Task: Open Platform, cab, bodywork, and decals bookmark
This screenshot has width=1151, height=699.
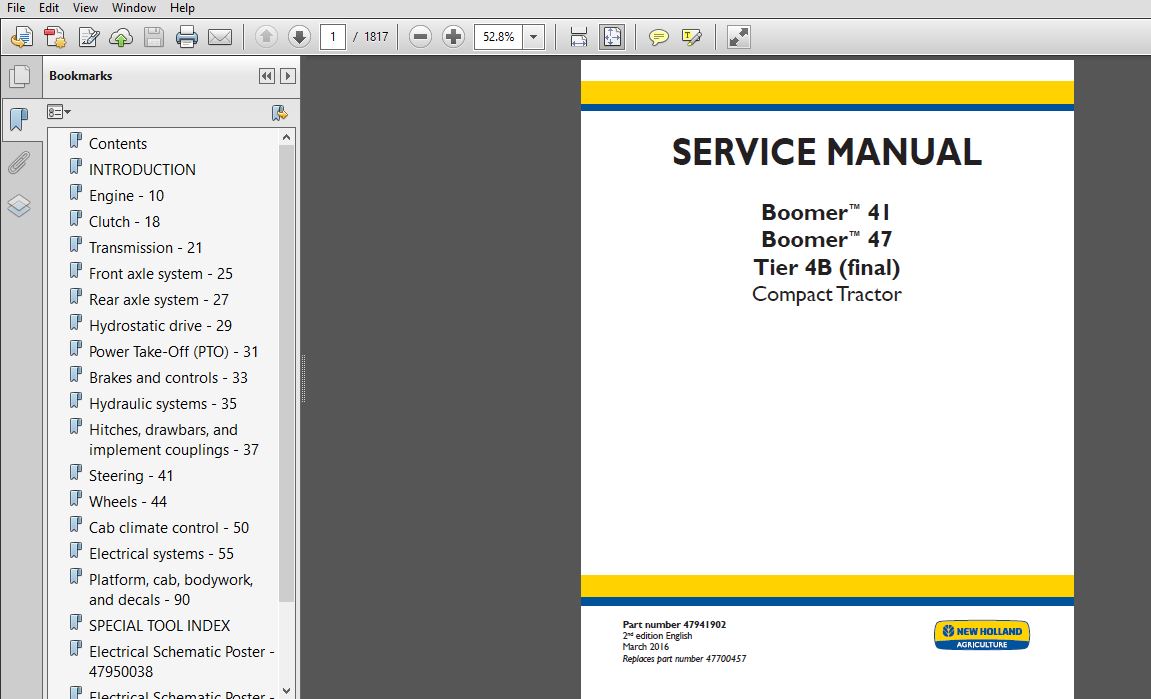Action: [171, 590]
